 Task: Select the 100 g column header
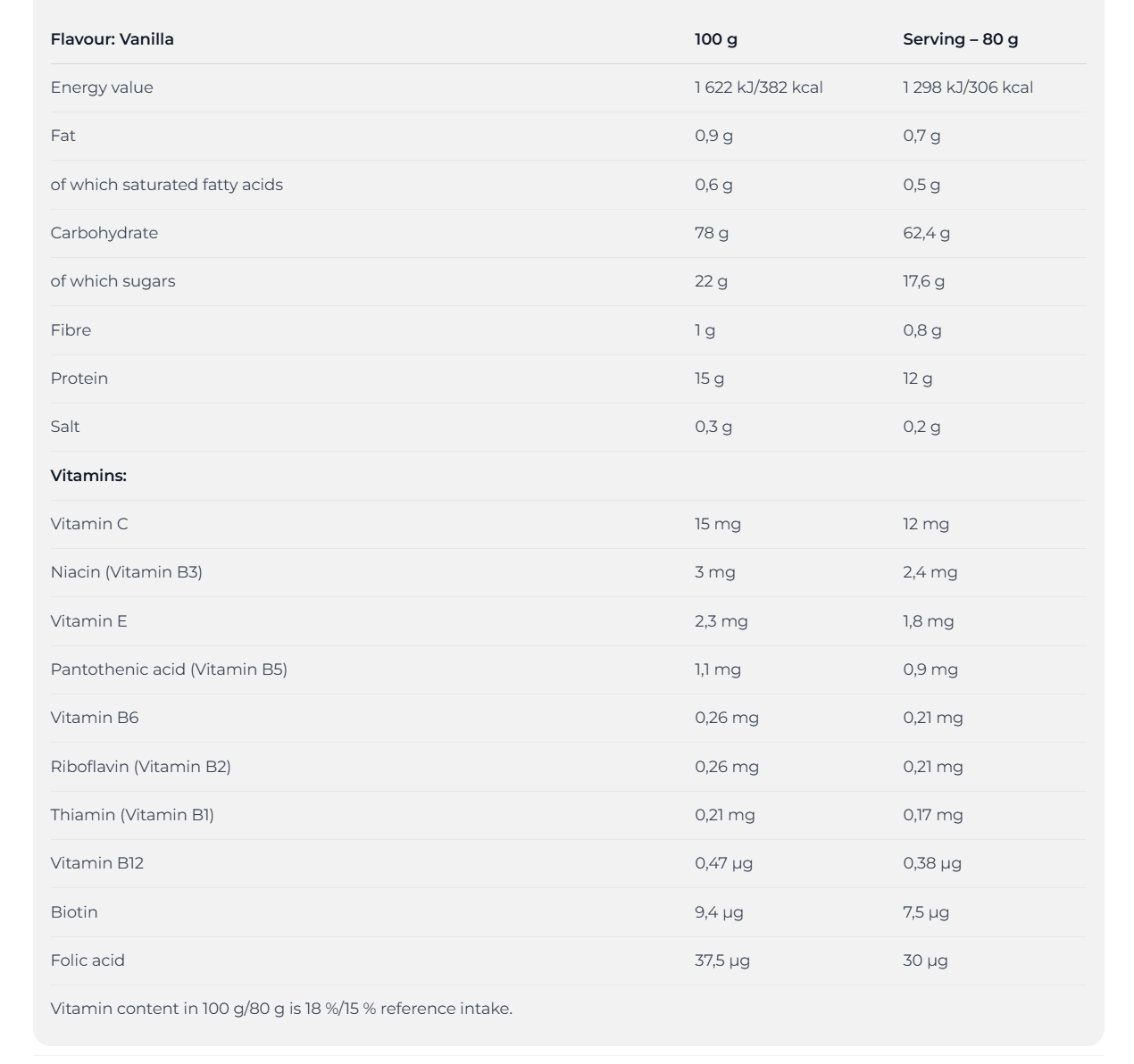[716, 39]
